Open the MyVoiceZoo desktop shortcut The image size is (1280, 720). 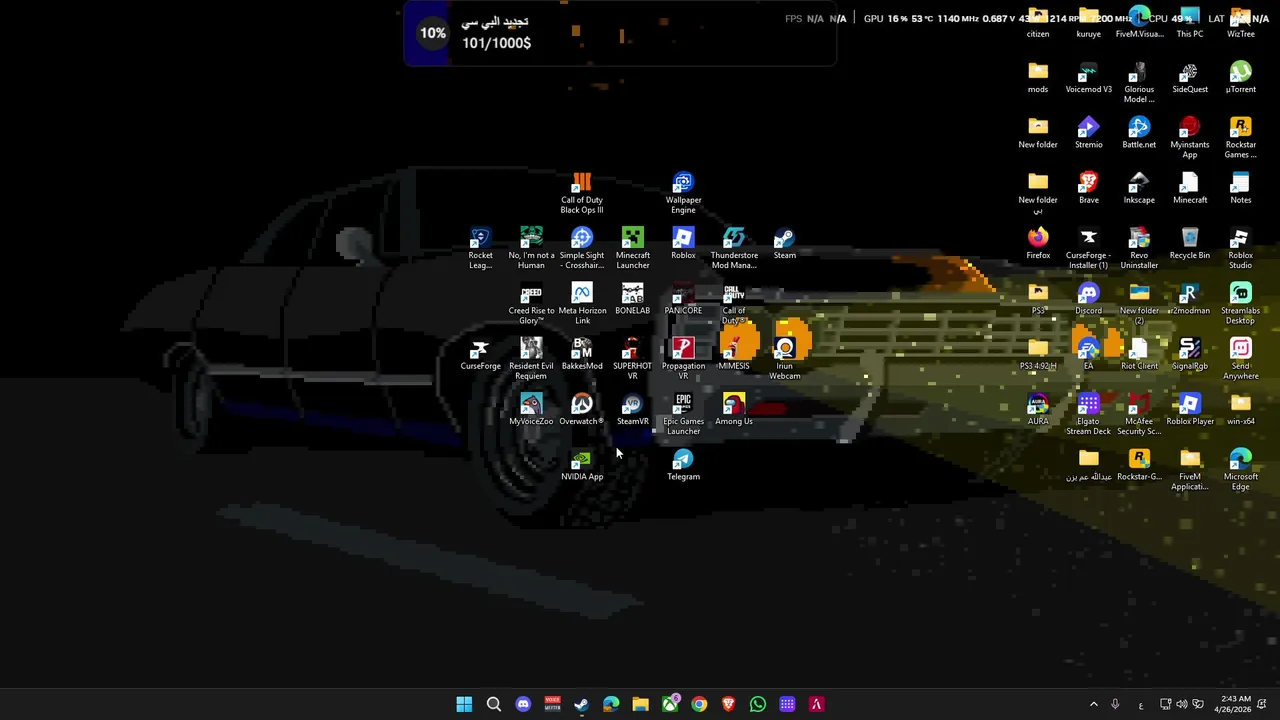coord(531,409)
